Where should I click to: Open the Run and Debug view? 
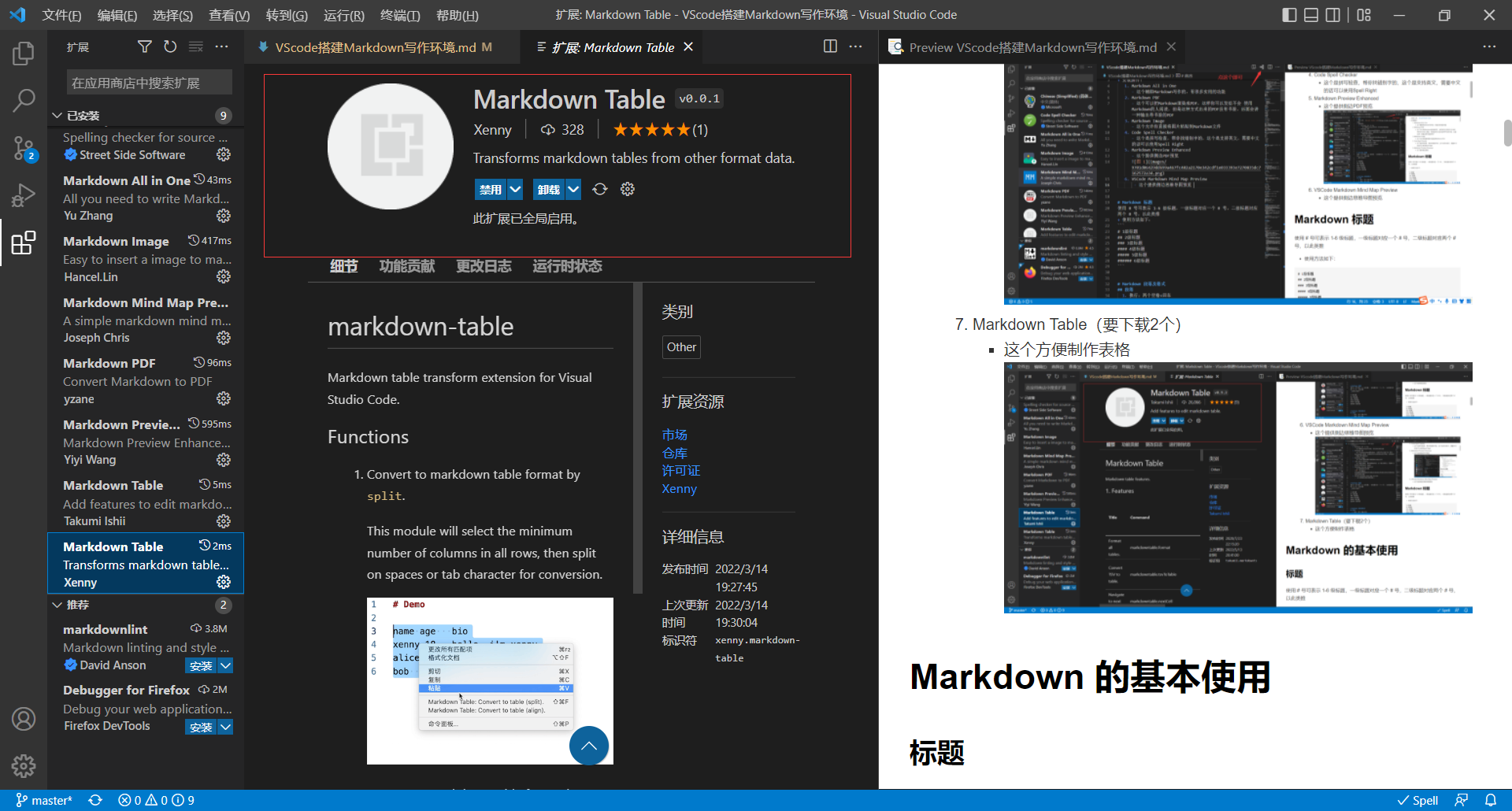24,194
